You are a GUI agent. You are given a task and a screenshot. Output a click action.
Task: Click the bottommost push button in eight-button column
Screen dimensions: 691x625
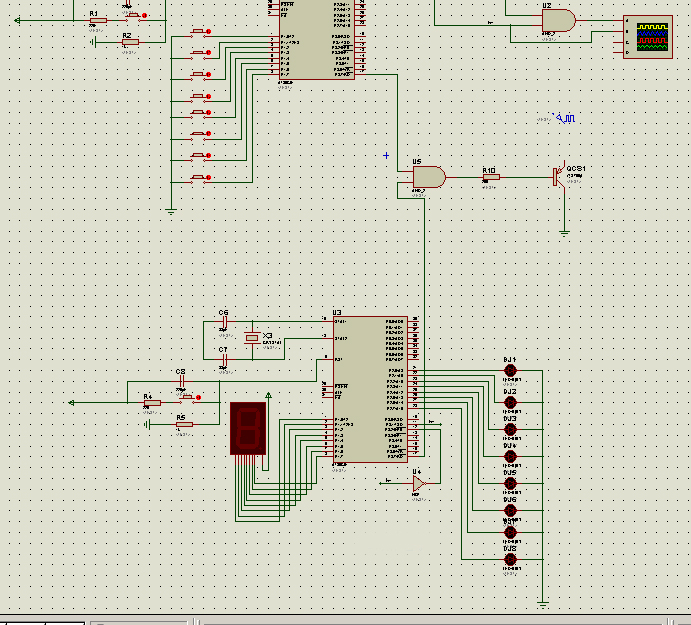(200, 178)
